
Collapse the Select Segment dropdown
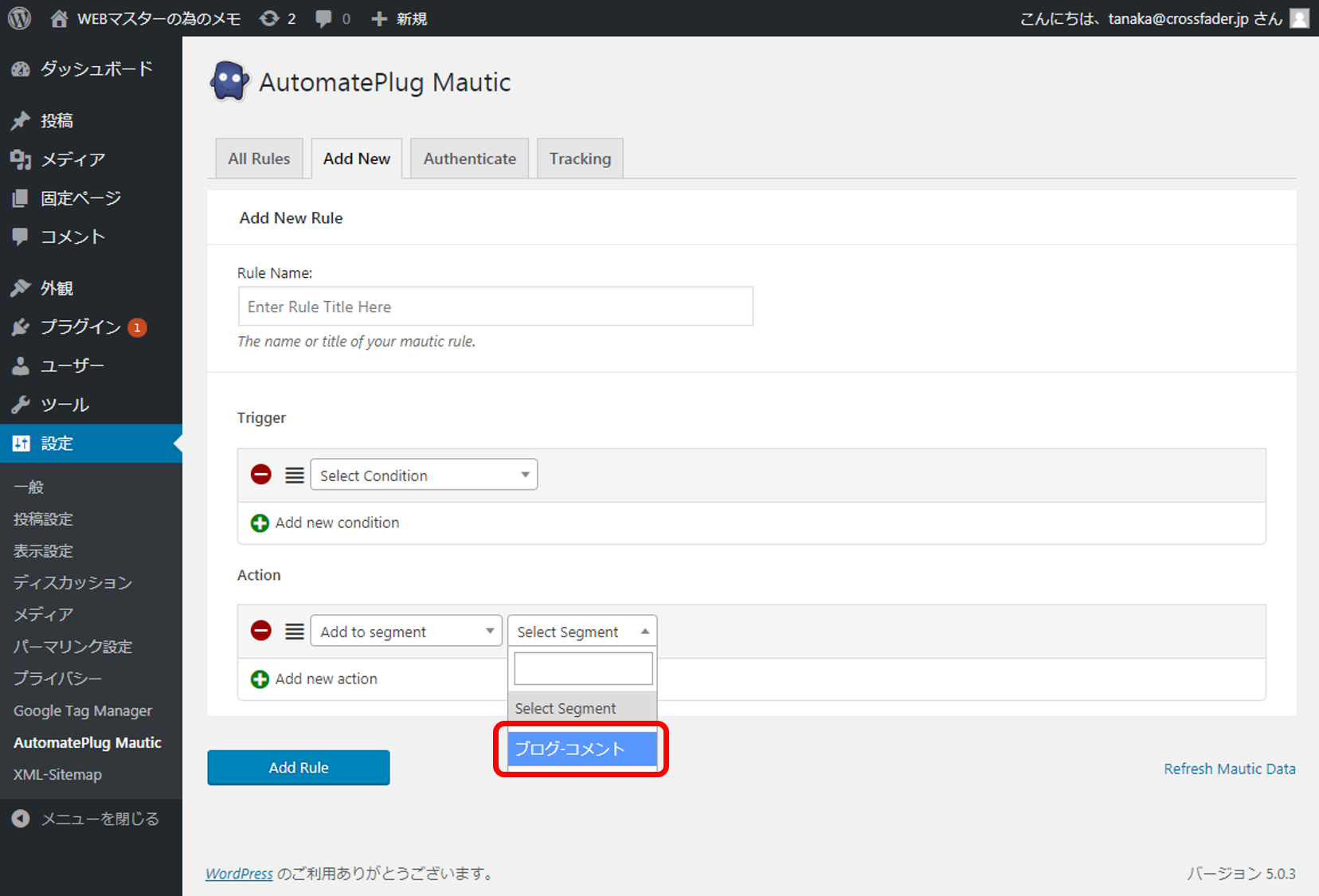pyautogui.click(x=581, y=632)
